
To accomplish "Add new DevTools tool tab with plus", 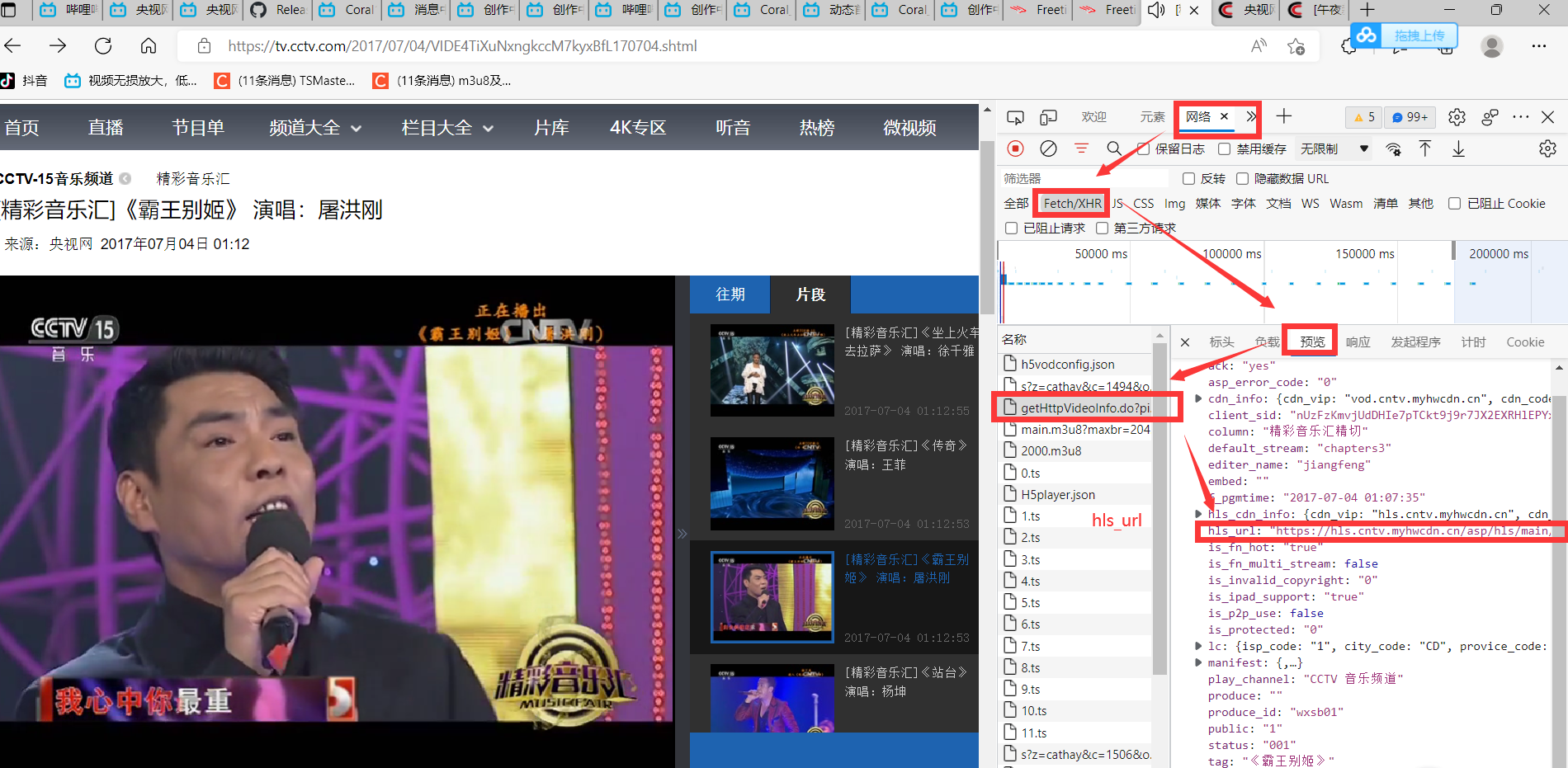I will [x=1283, y=117].
